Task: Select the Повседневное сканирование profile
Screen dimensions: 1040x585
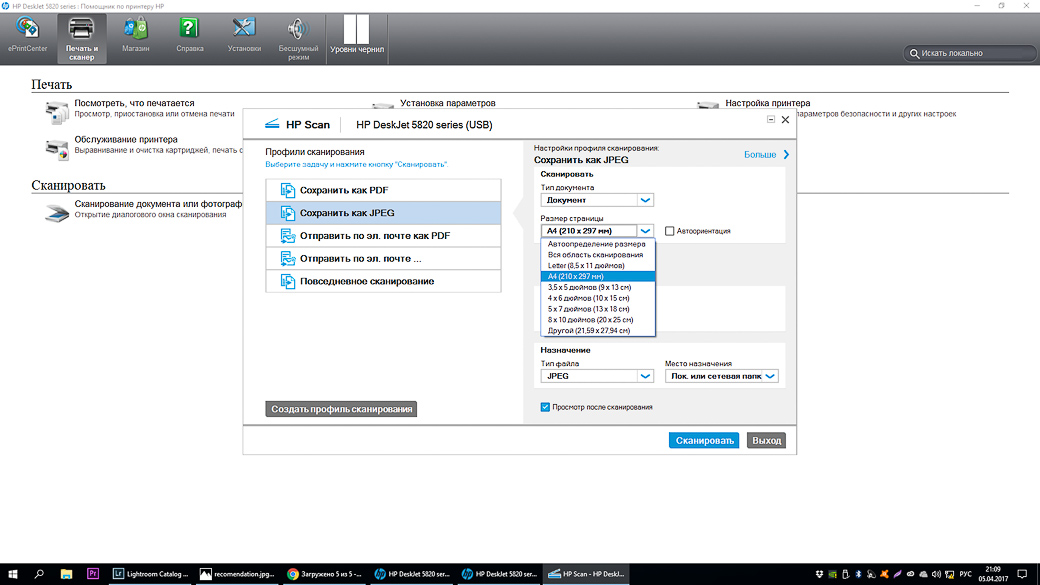Action: 383,281
